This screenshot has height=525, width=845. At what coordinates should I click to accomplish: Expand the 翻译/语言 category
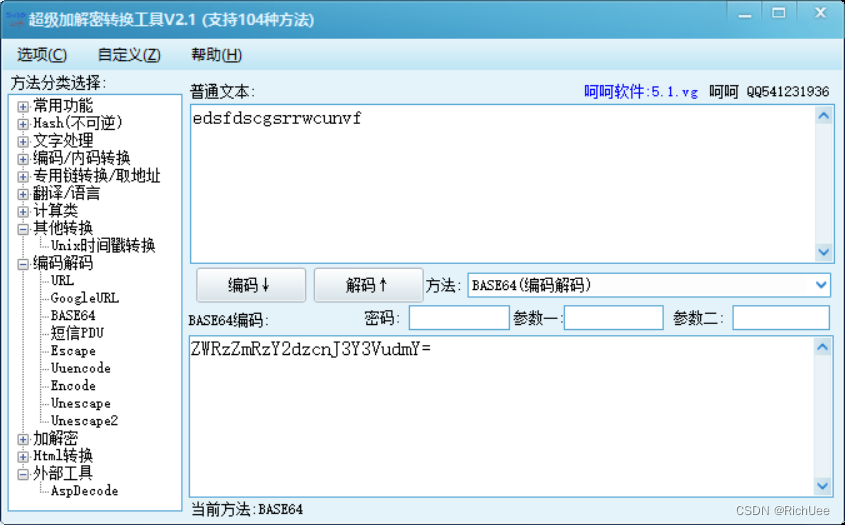pyautogui.click(x=23, y=194)
